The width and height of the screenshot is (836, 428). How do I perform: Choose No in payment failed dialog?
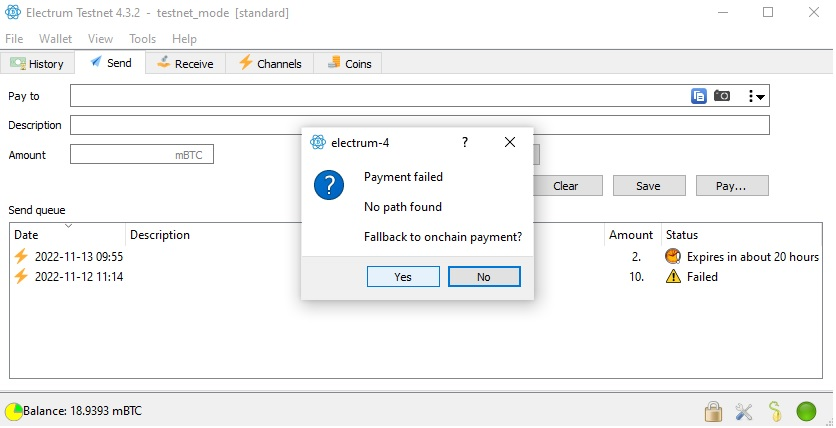coord(484,277)
